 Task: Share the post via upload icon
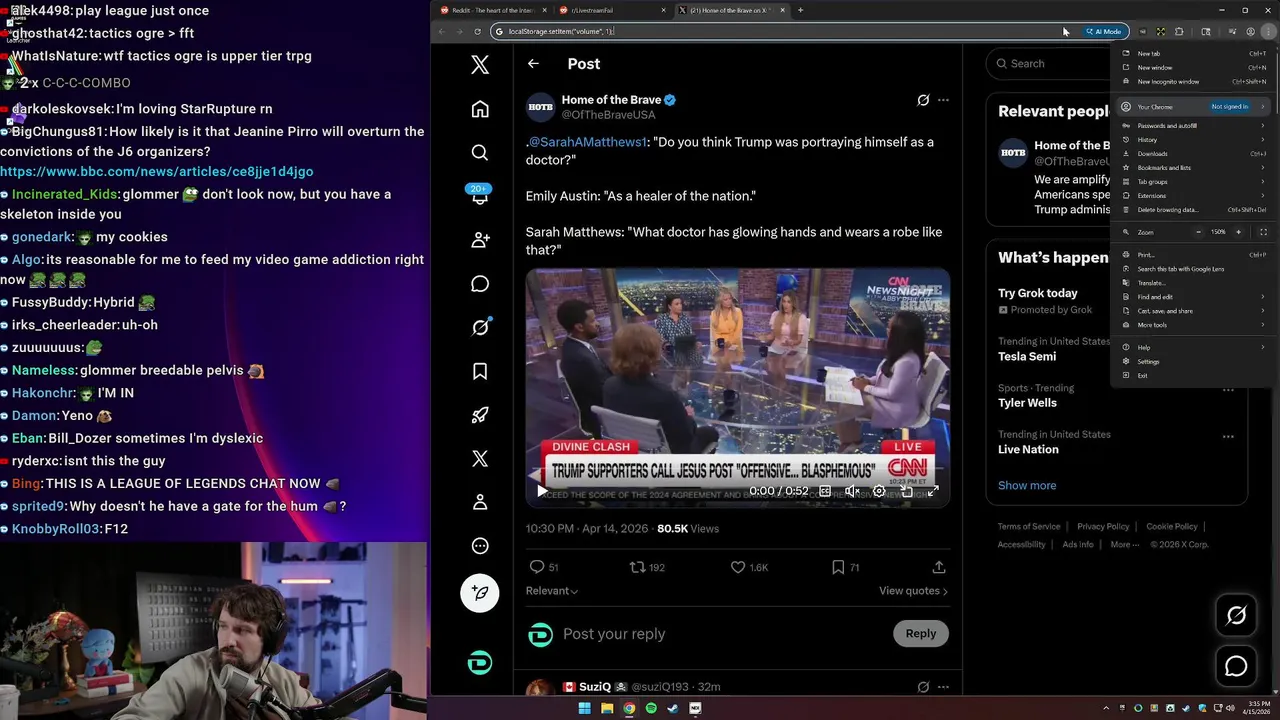coord(939,567)
